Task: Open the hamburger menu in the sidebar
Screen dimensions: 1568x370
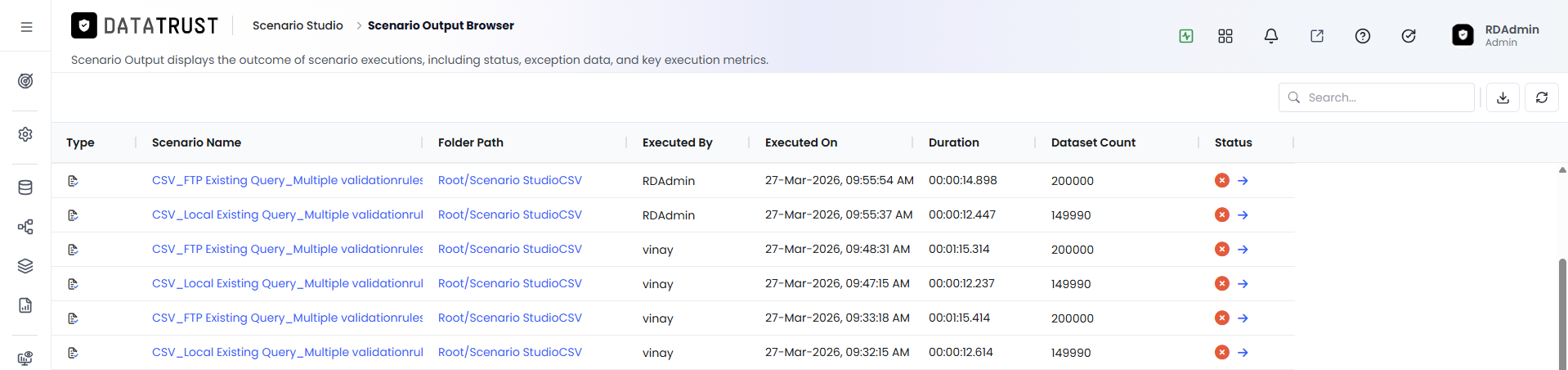Action: click(x=26, y=27)
